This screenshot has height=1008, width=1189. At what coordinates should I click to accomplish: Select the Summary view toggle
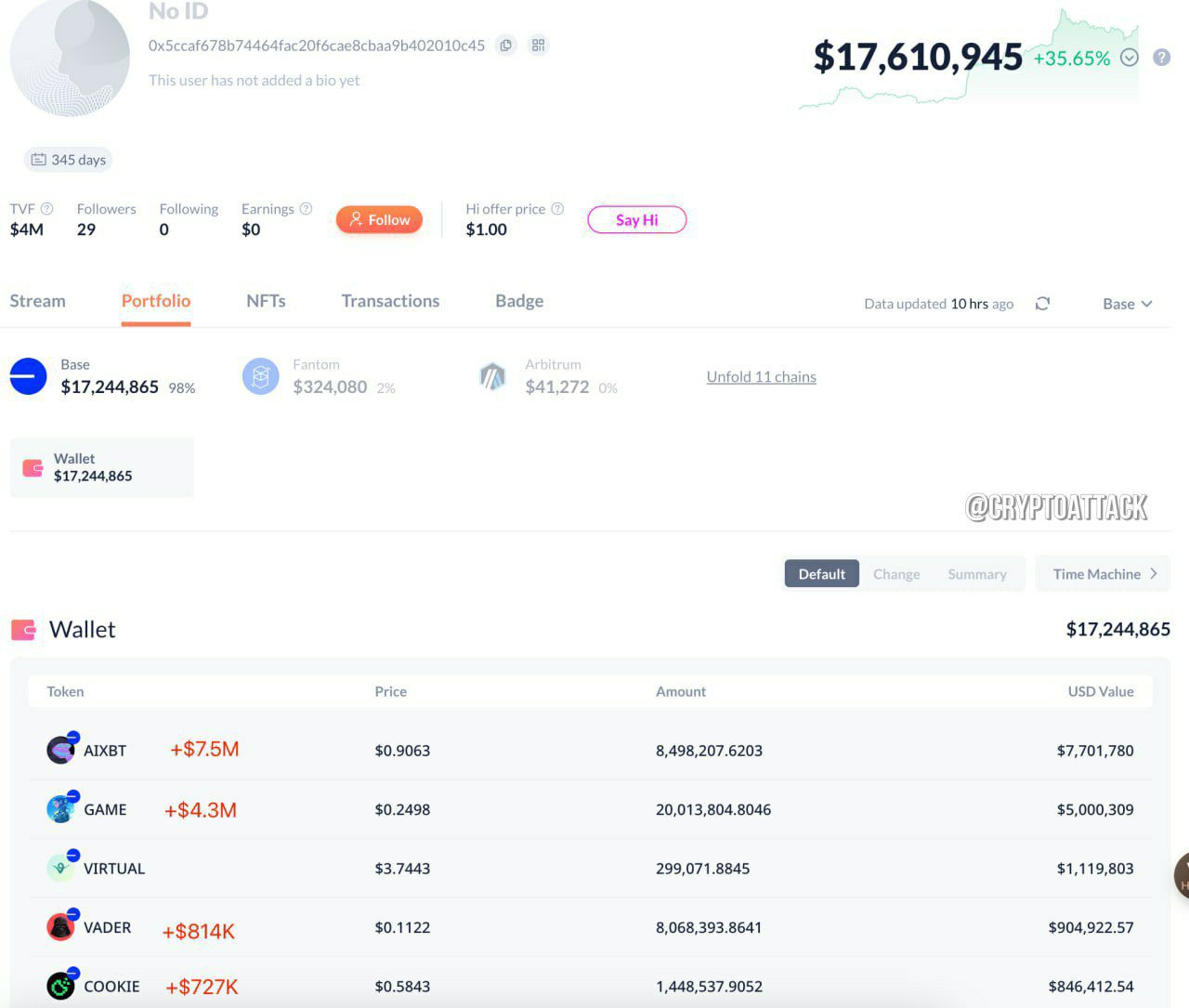[x=977, y=574]
